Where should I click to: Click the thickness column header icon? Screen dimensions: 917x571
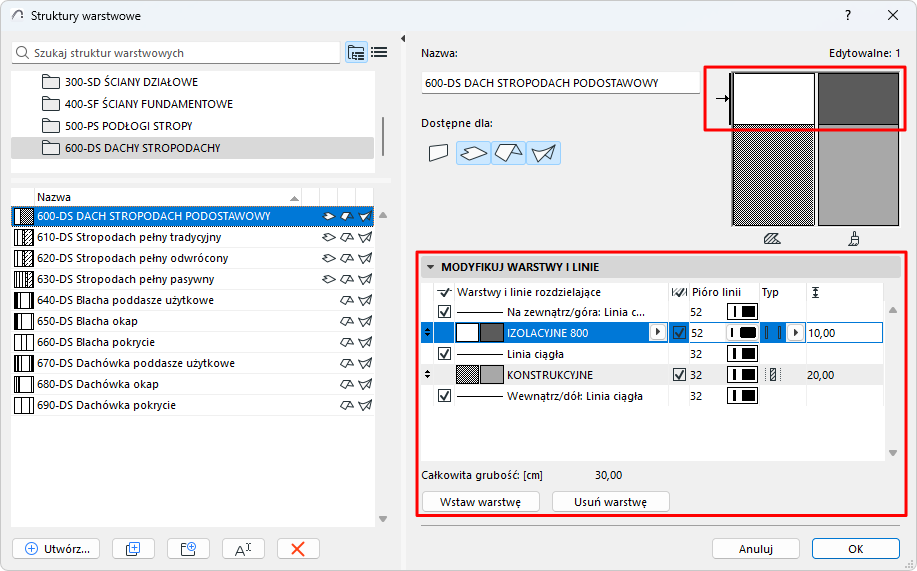point(816,292)
